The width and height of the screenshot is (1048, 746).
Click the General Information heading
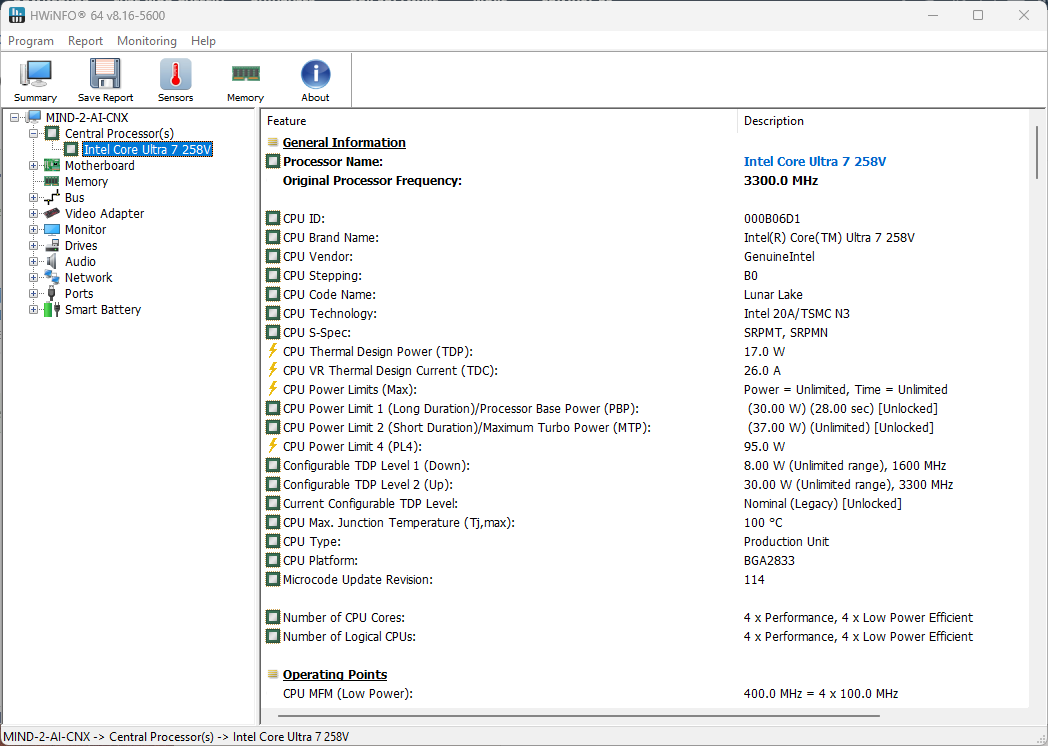click(344, 142)
